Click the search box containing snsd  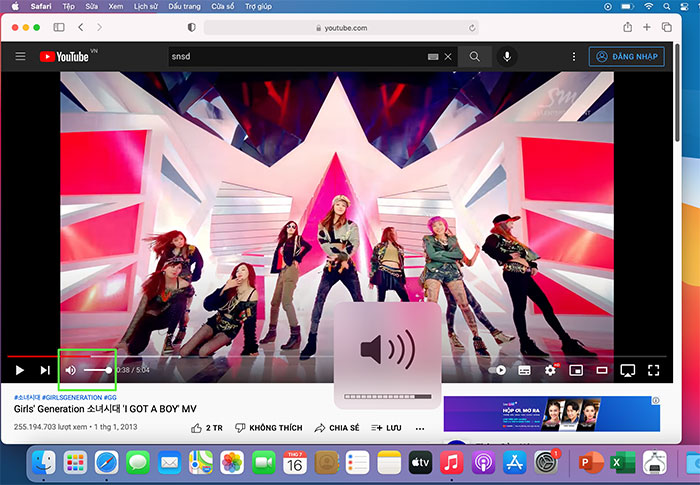295,57
